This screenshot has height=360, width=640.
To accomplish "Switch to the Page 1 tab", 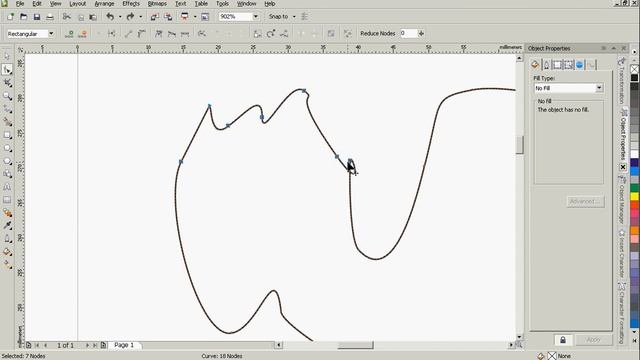I will click(124, 345).
